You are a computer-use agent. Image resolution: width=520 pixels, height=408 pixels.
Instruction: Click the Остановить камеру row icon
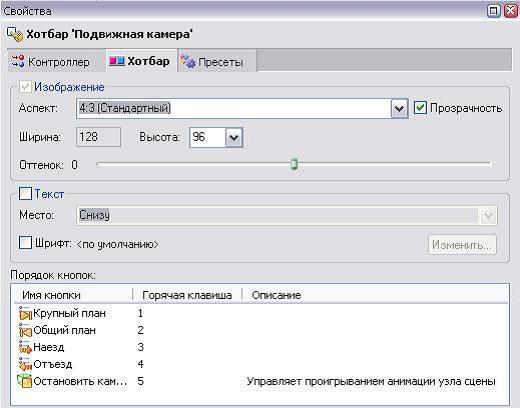(25, 381)
